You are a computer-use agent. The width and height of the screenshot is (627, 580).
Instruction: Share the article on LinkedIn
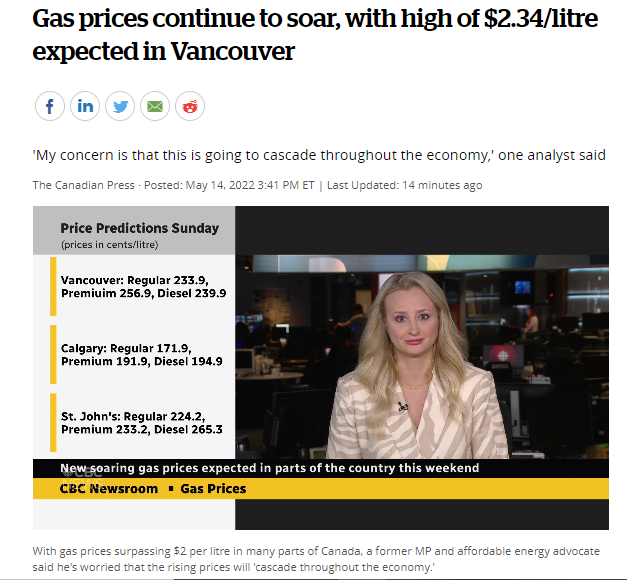(x=85, y=106)
